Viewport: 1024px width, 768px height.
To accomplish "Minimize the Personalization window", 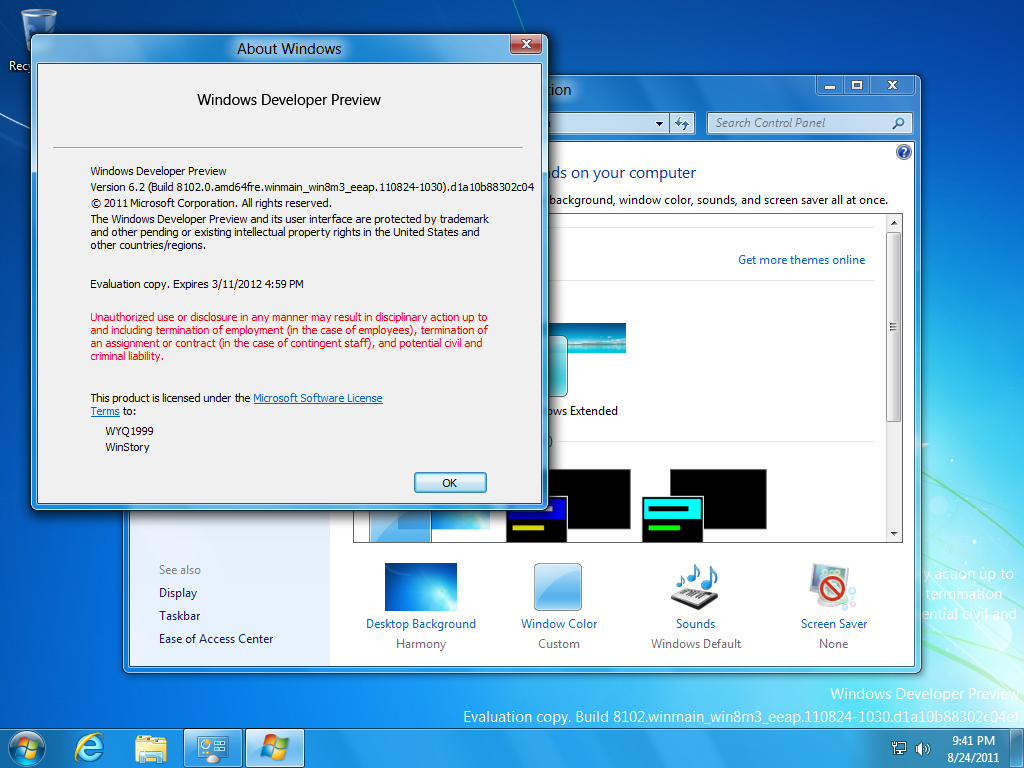I will (x=830, y=86).
